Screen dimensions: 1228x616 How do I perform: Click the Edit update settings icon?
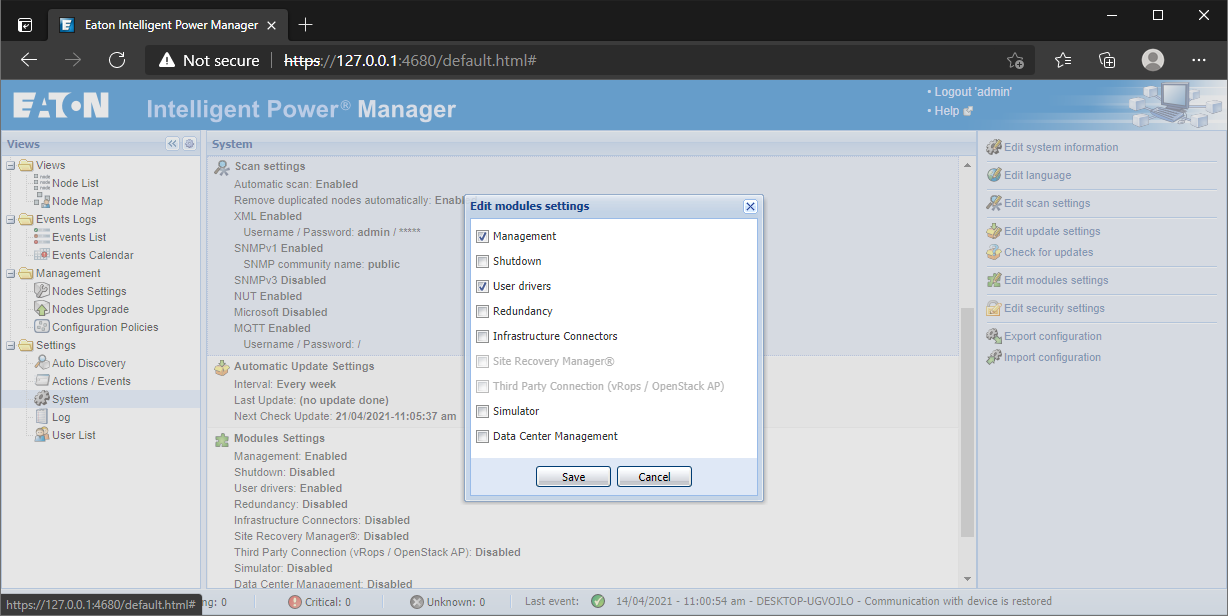click(994, 231)
